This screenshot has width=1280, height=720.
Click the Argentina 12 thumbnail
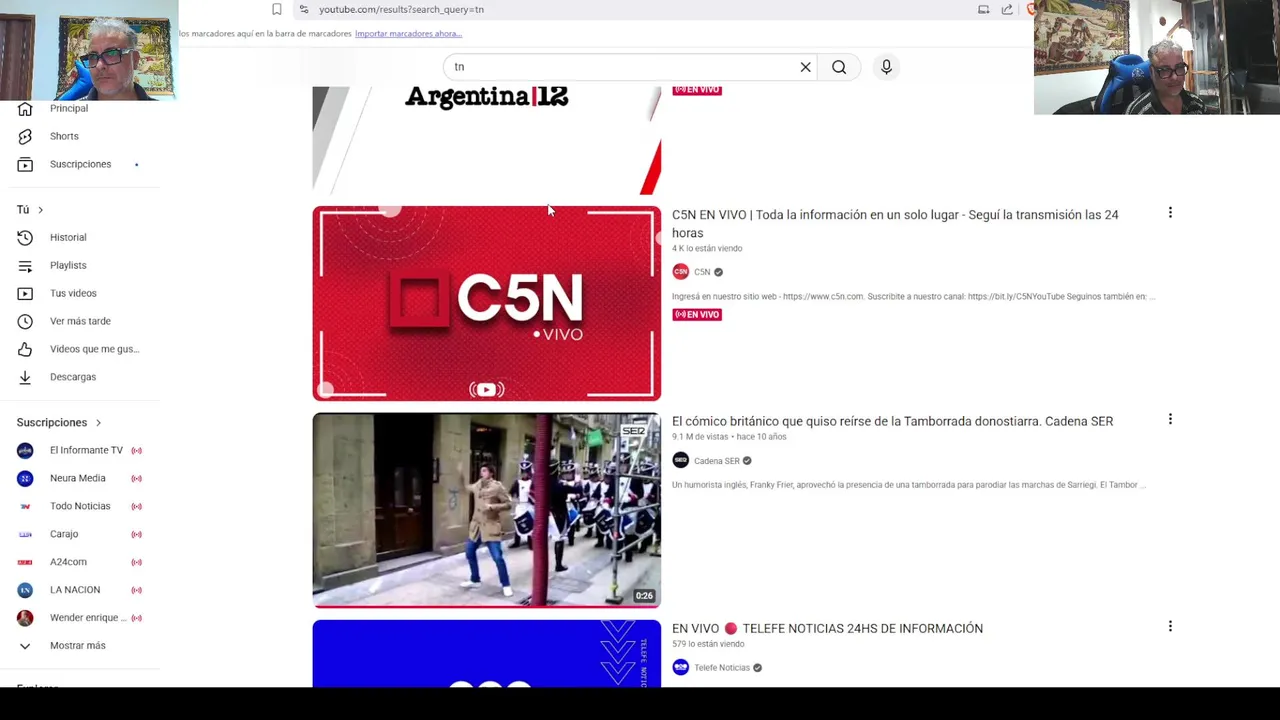pos(486,140)
